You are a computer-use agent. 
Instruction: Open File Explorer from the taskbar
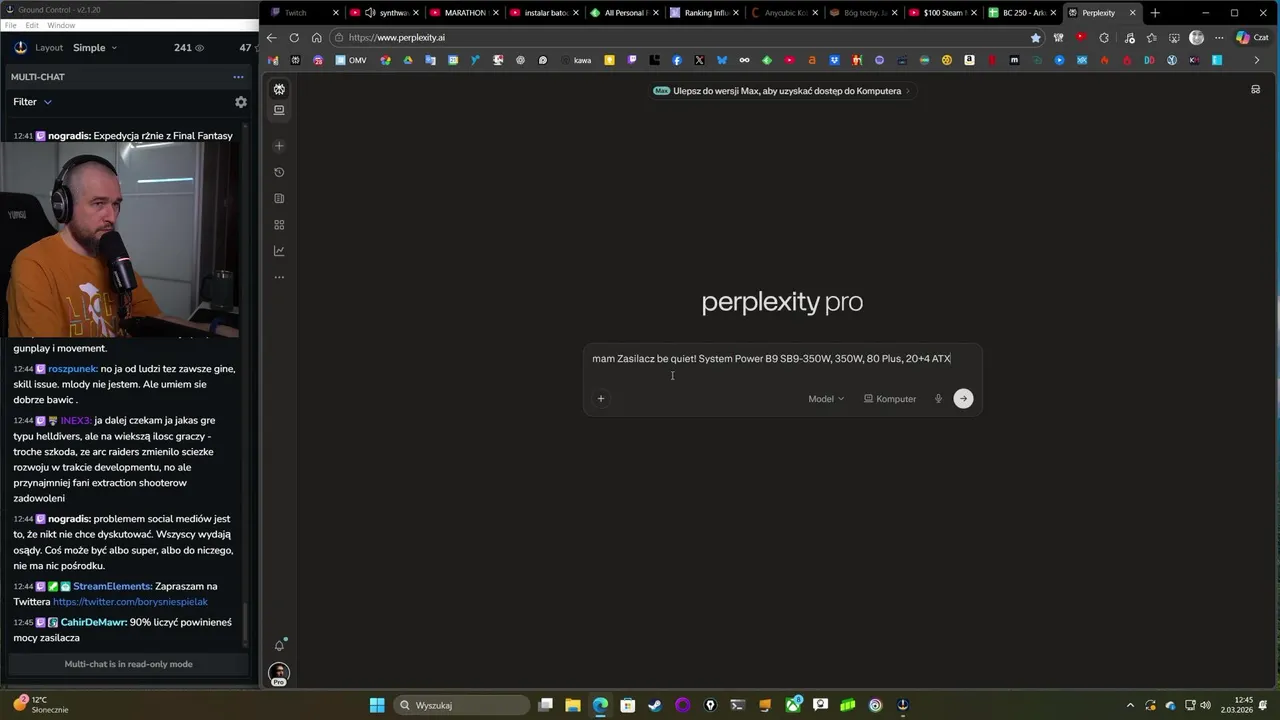coord(573,705)
